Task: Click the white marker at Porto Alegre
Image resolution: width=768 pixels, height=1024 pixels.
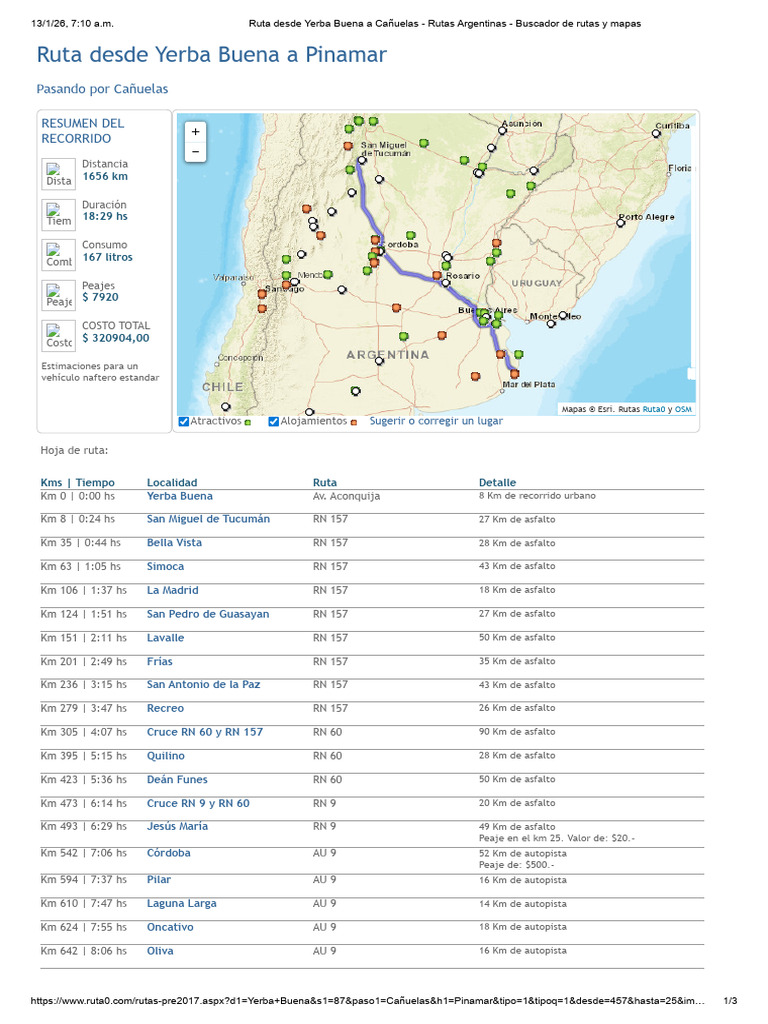Action: [620, 223]
